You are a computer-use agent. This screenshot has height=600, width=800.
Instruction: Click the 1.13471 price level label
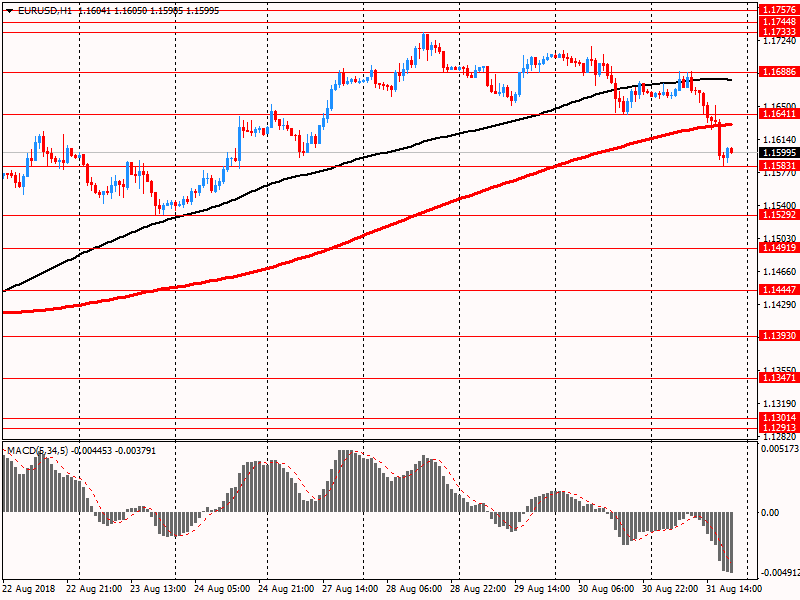tap(779, 378)
